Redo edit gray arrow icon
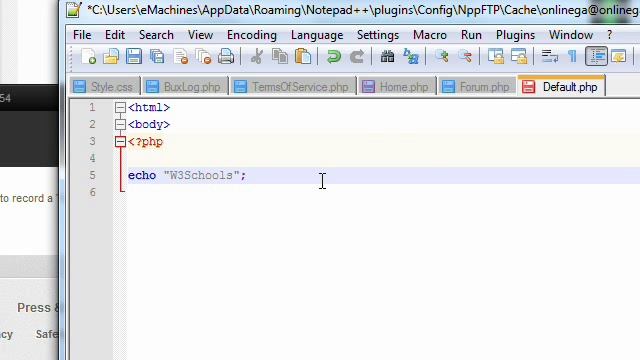The height and width of the screenshot is (360, 640). pyautogui.click(x=357, y=56)
